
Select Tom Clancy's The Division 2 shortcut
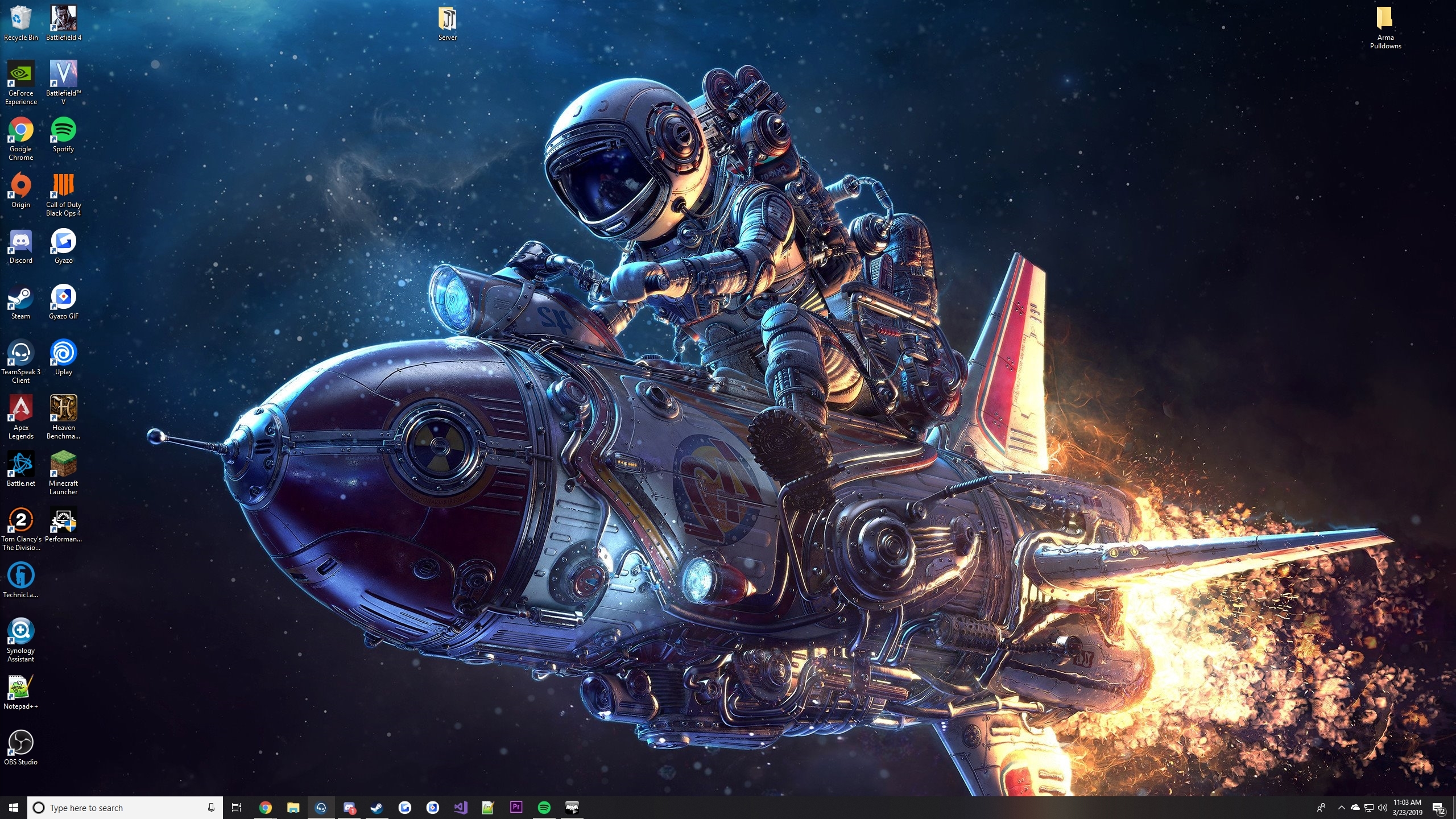click(x=20, y=529)
